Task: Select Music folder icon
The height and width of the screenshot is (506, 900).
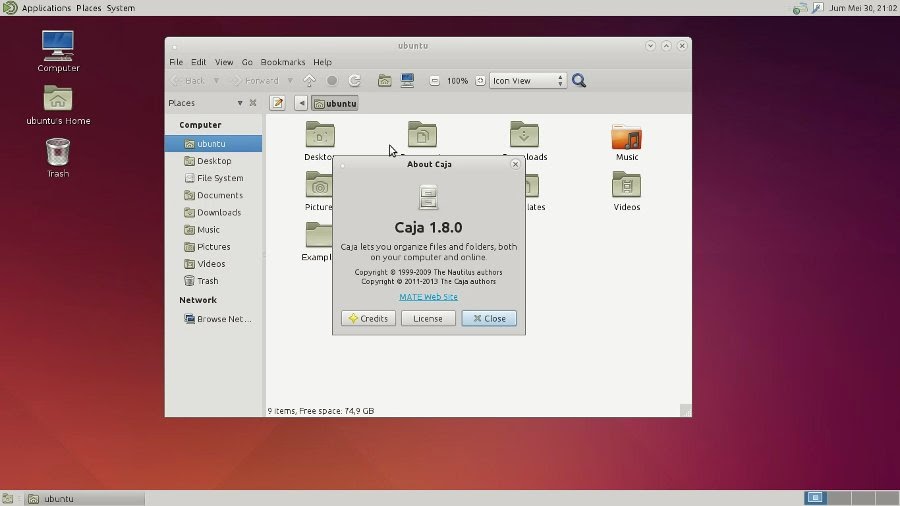Action: (x=627, y=137)
